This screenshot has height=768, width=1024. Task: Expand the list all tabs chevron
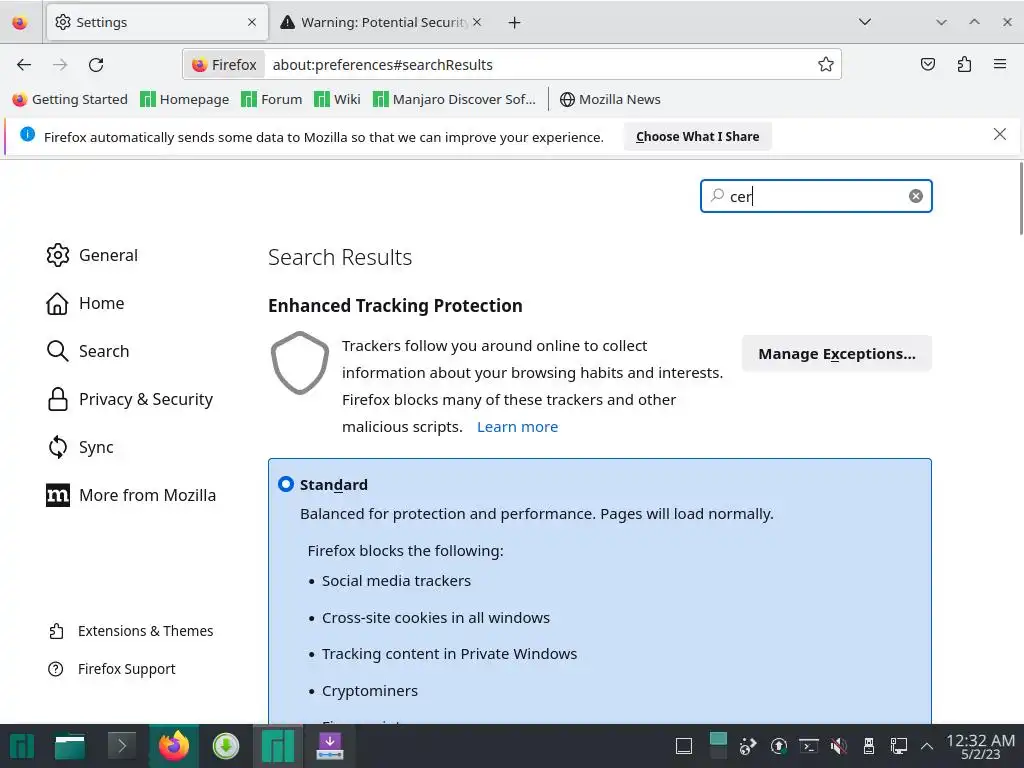click(865, 22)
